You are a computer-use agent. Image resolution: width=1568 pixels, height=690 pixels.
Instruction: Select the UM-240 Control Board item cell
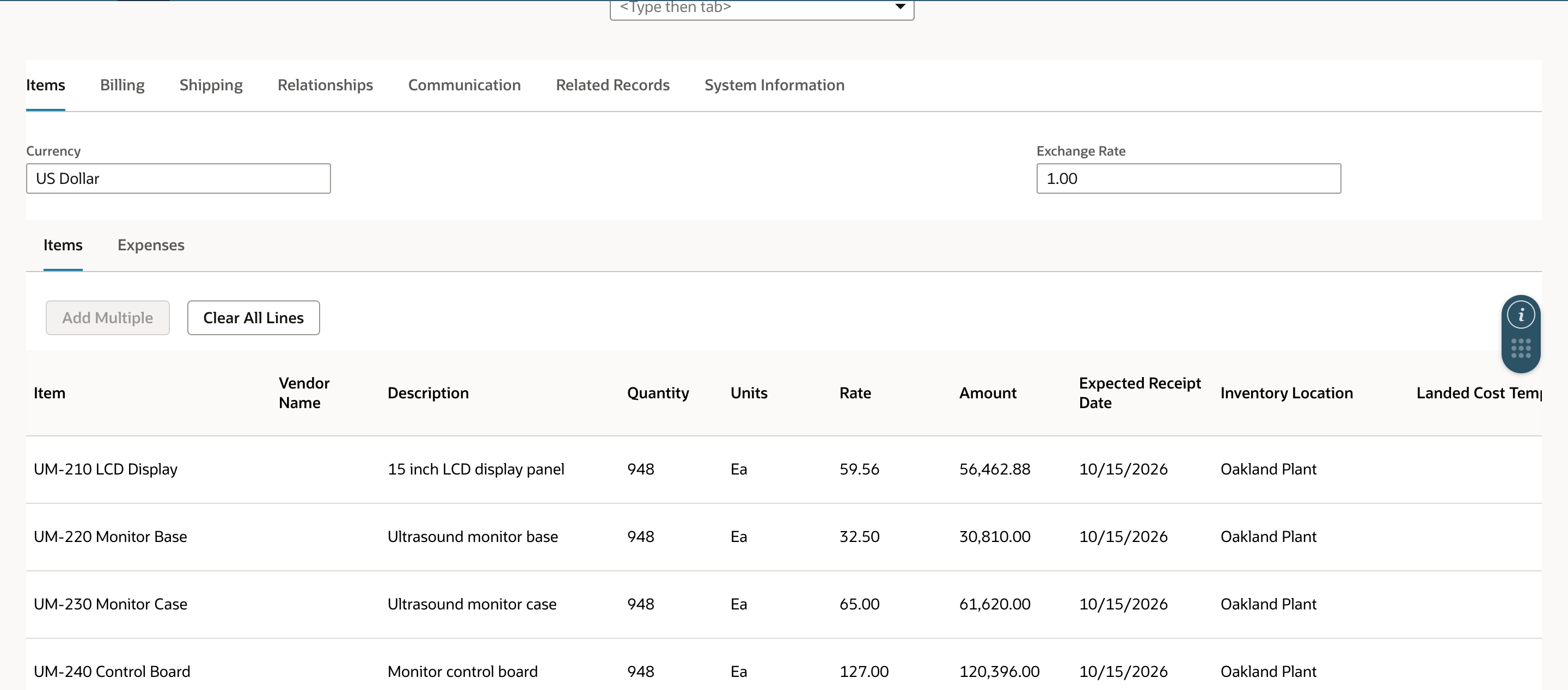point(112,671)
